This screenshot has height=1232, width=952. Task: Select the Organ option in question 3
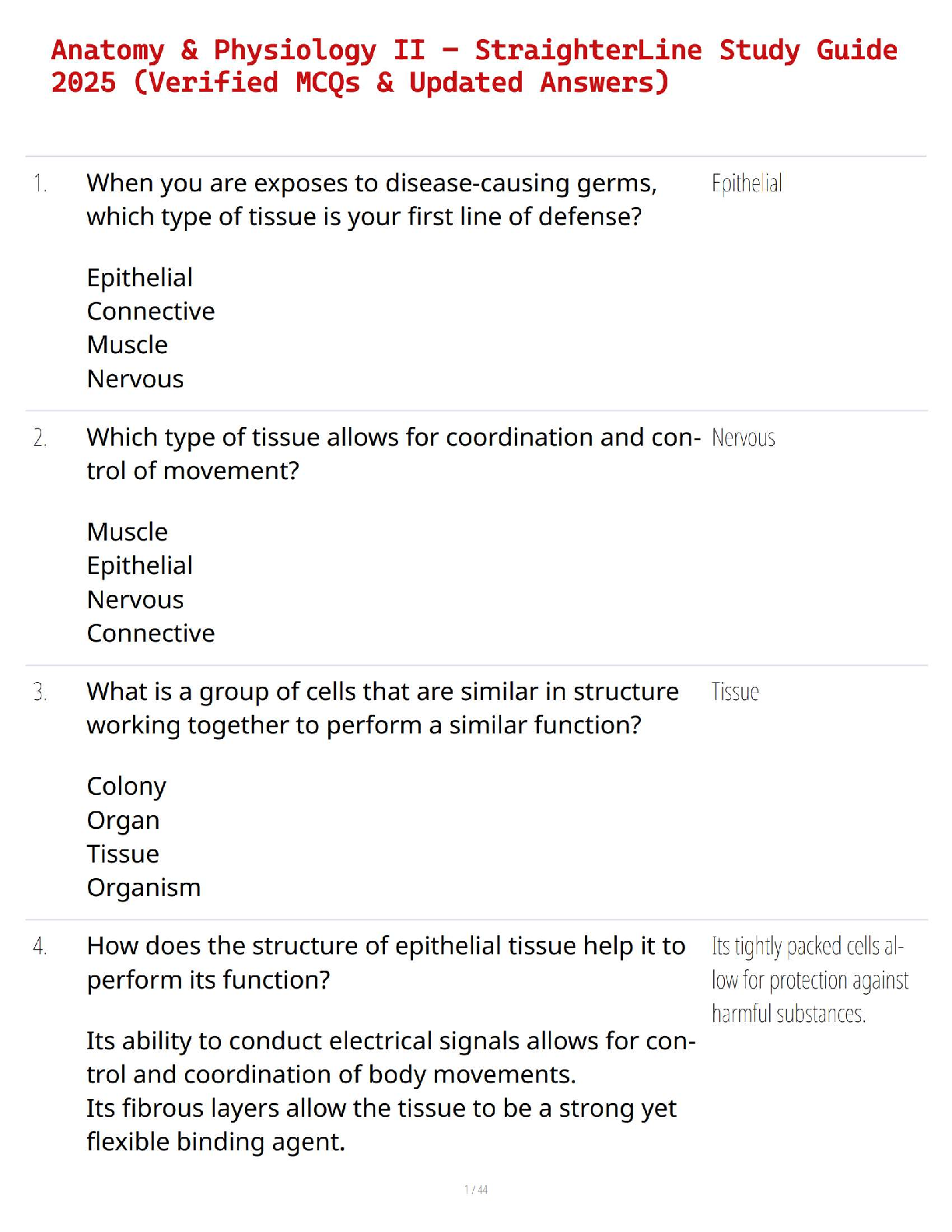[x=123, y=821]
